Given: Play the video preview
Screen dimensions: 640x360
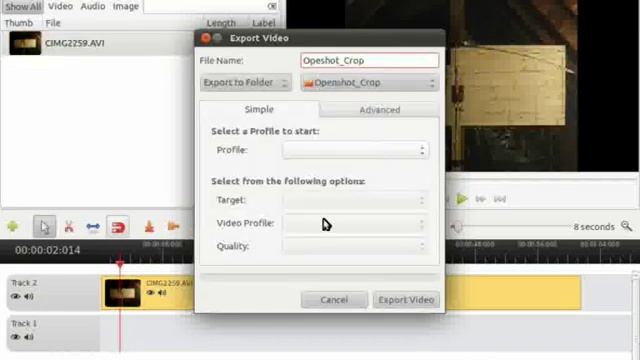Looking at the screenshot, I should 462,199.
